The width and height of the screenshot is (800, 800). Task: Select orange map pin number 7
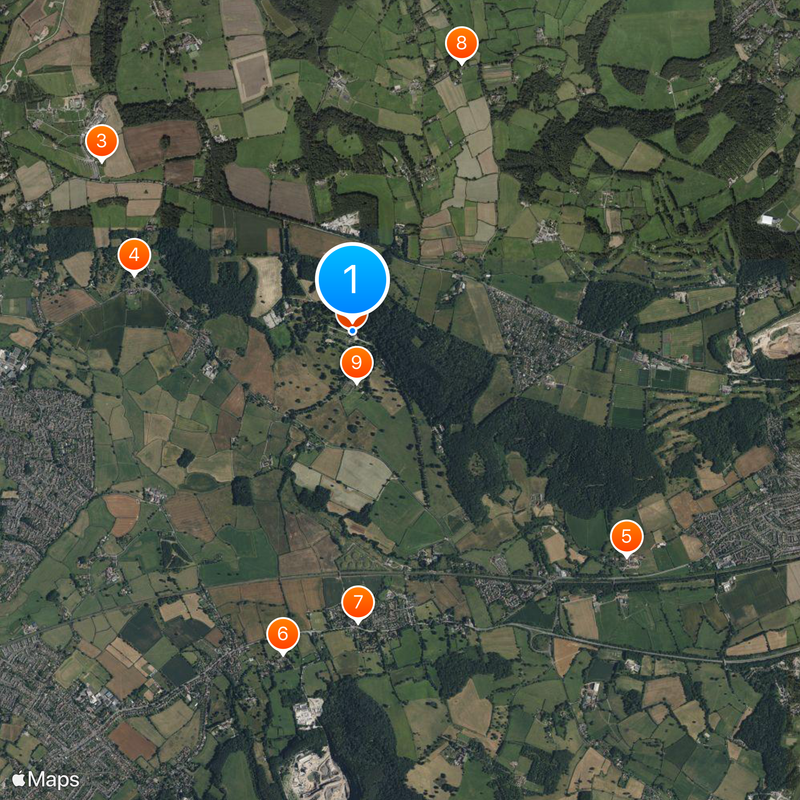(x=358, y=604)
